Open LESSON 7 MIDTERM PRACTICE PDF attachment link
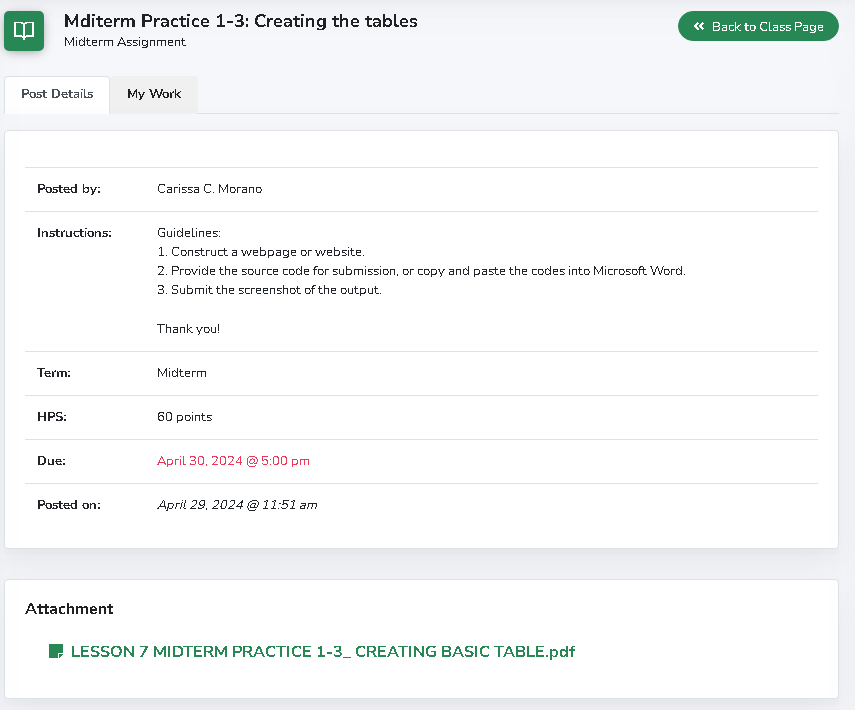Viewport: 855px width, 710px height. point(322,652)
